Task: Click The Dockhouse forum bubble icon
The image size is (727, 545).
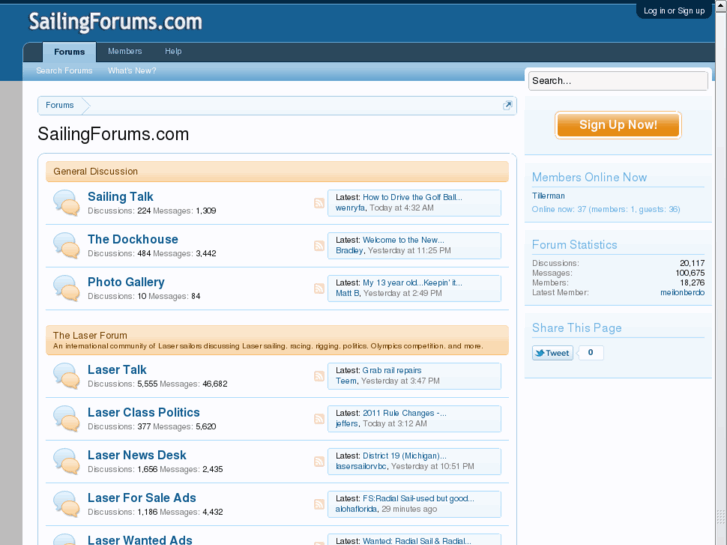Action: click(x=66, y=245)
